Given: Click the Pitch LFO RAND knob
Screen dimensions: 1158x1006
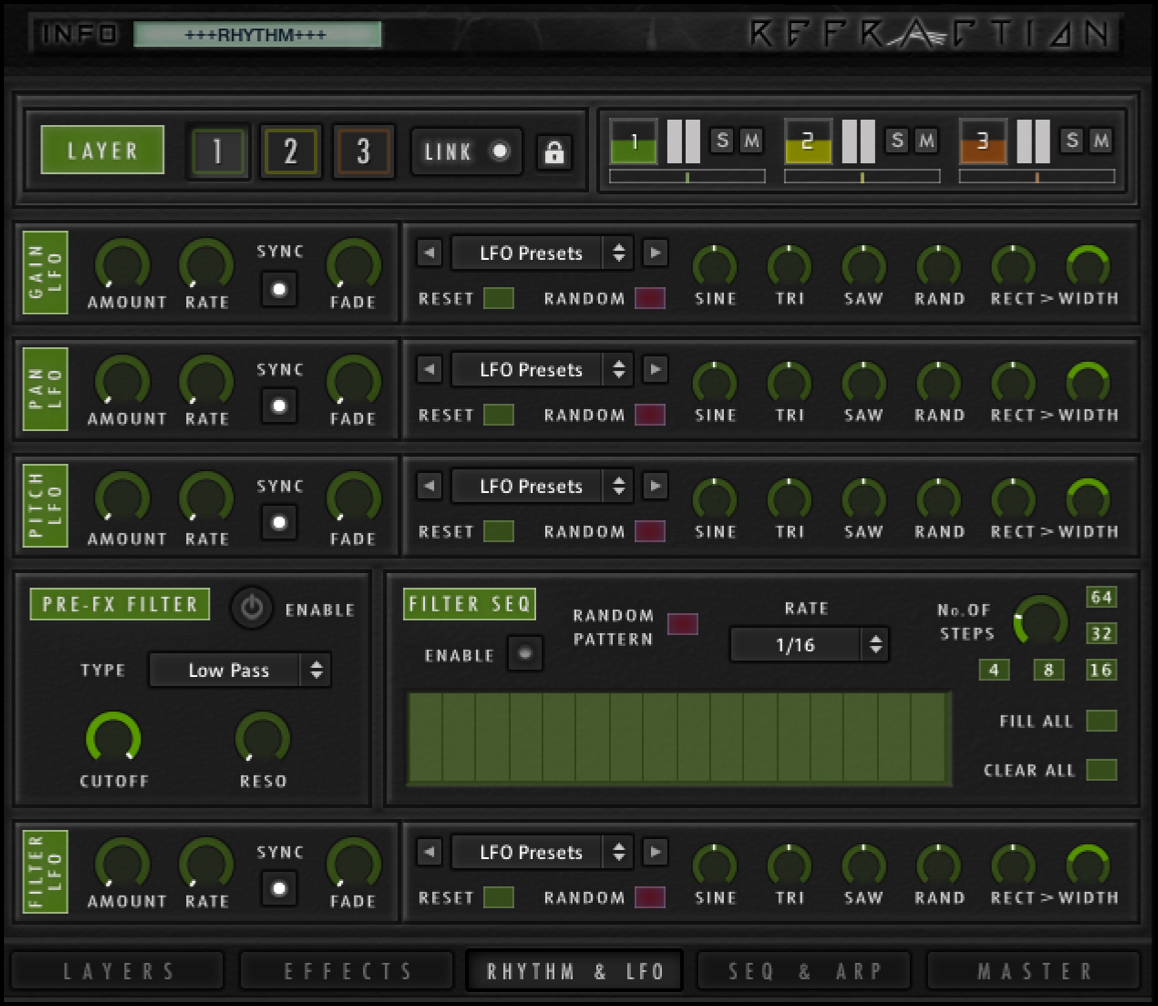Looking at the screenshot, I should click(x=939, y=499).
